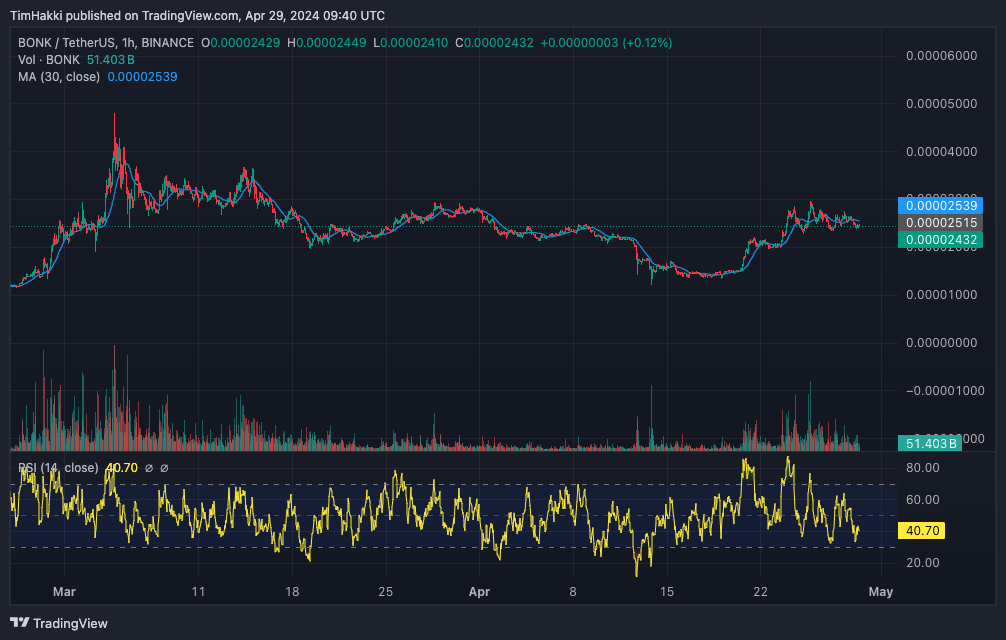Click the BONK / TetherUS symbol title
Image resolution: width=1006 pixels, height=640 pixels.
(106, 43)
